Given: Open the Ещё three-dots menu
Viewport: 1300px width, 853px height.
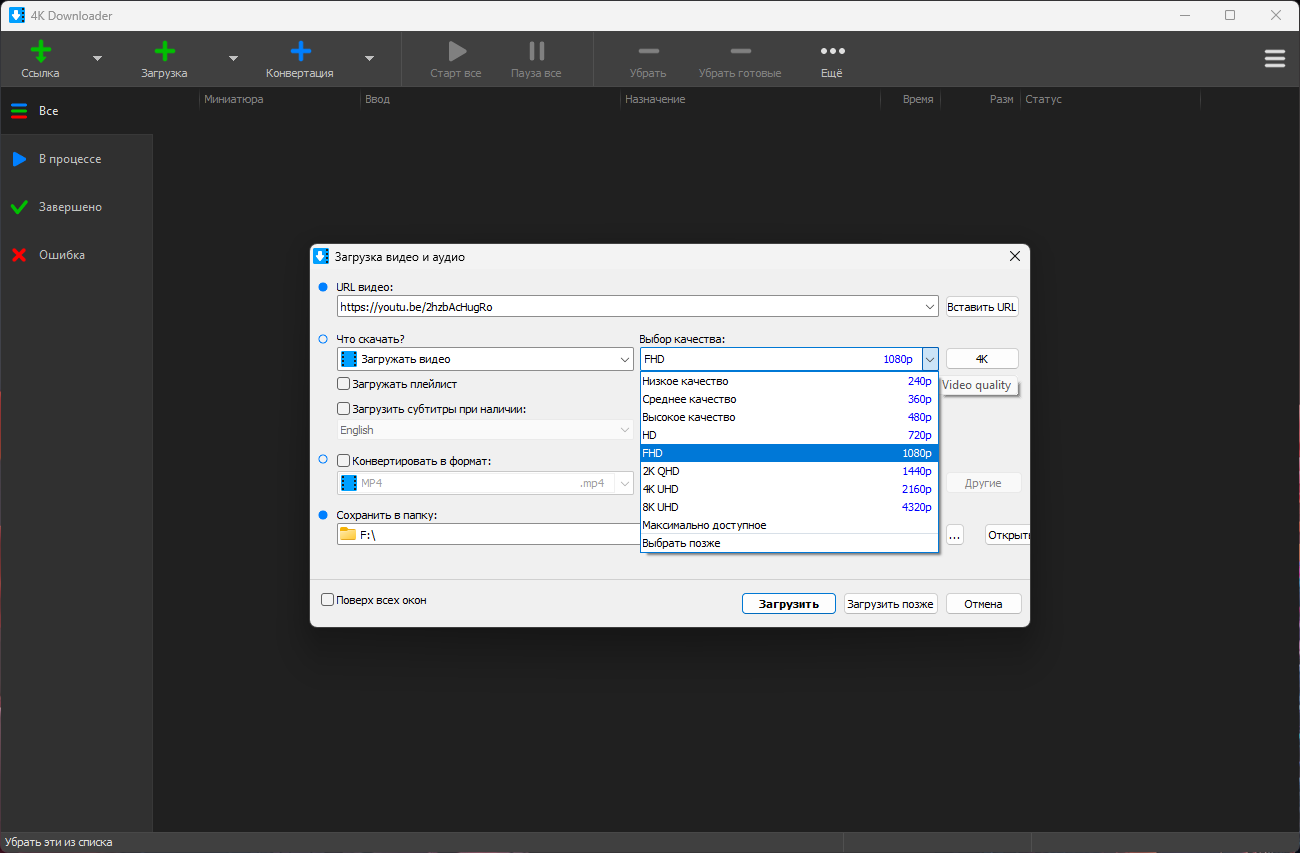Looking at the screenshot, I should pyautogui.click(x=832, y=51).
